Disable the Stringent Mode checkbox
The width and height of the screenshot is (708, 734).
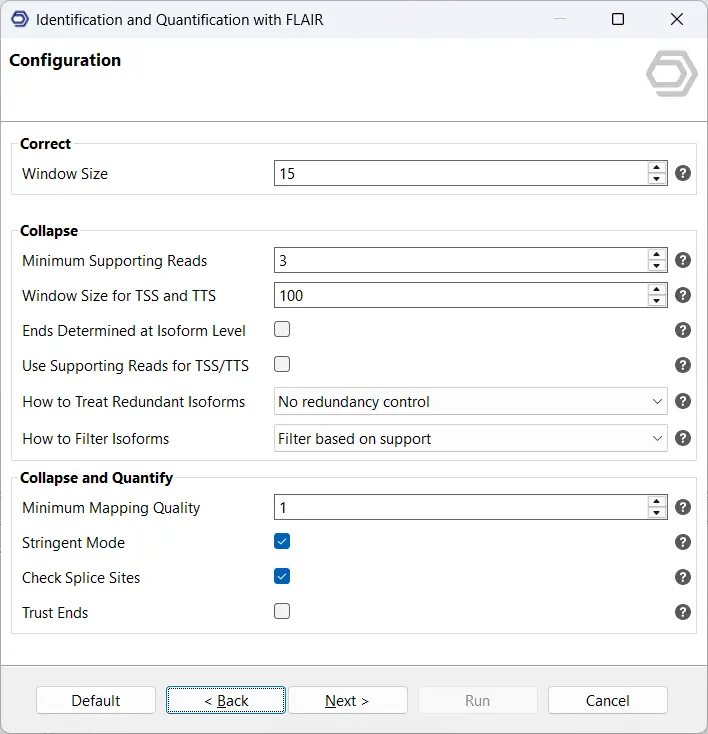pyautogui.click(x=282, y=542)
